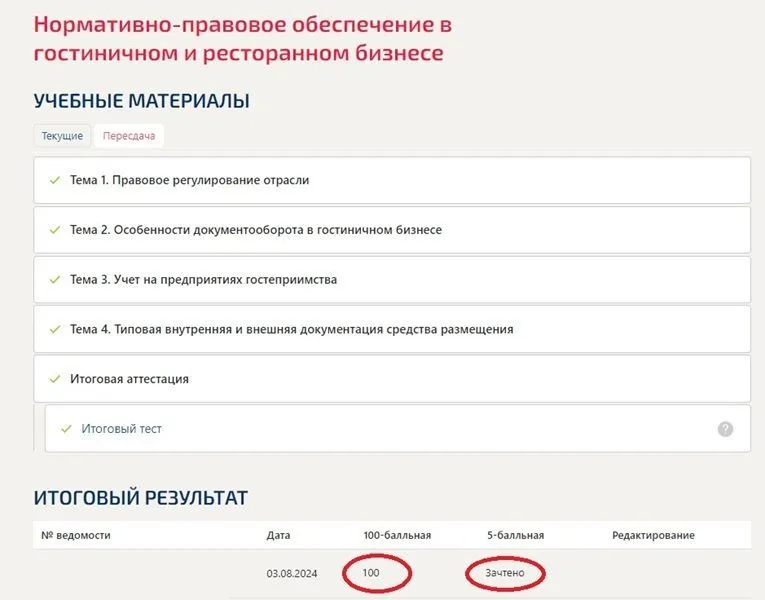Expand Тема 4 about типовая документация
765x600 pixels.
pos(291,329)
